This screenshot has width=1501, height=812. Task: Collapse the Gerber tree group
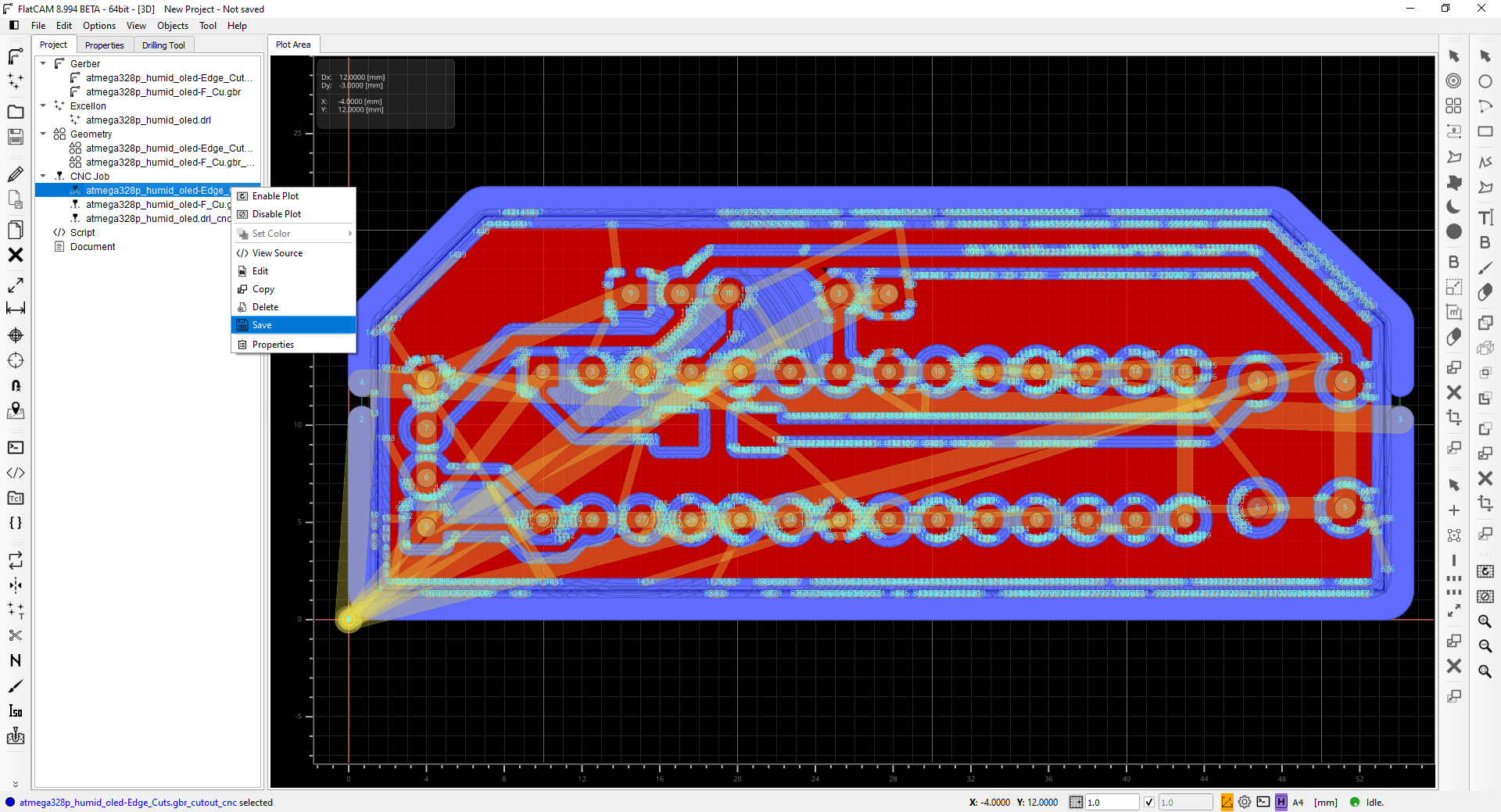(43, 64)
